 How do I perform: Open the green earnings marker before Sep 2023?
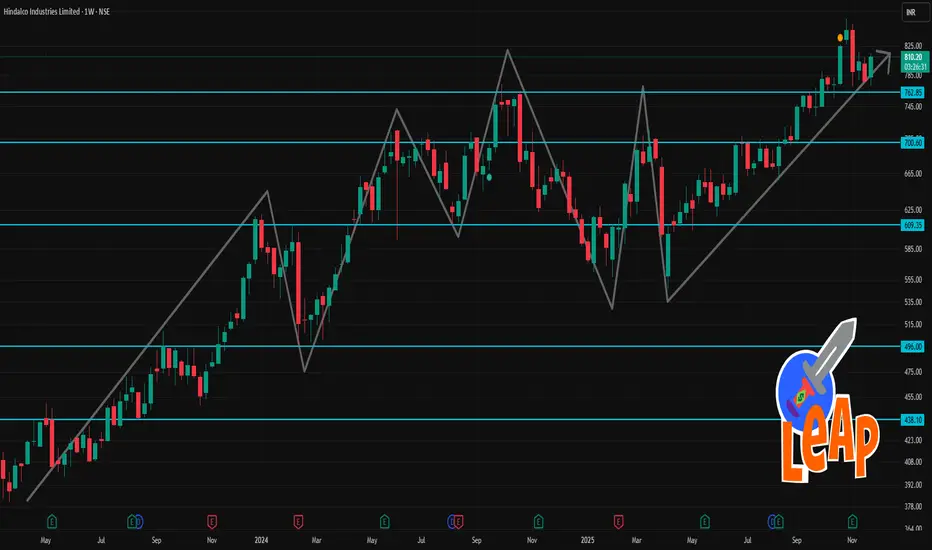pos(132,522)
